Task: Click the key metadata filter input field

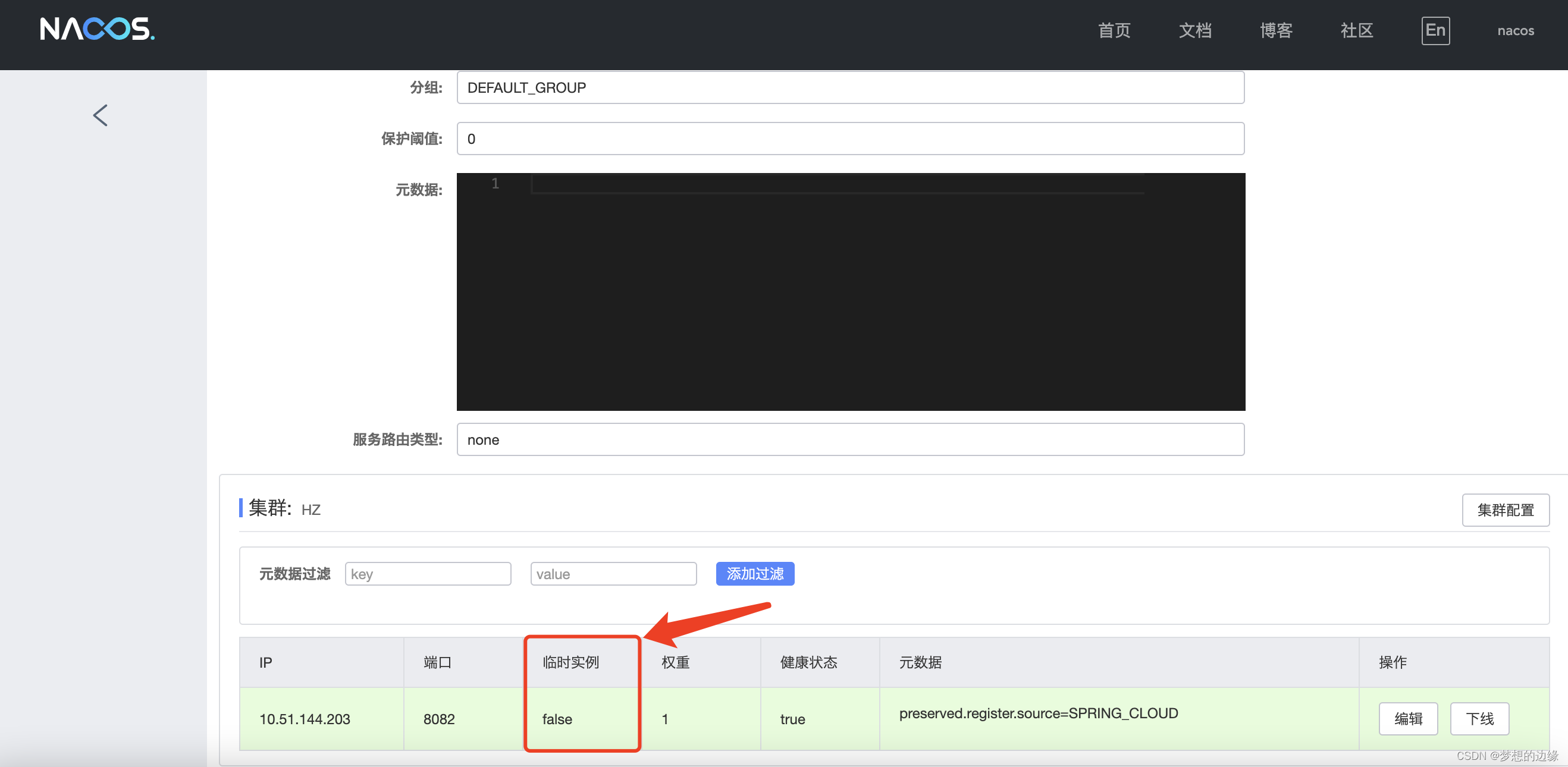Action: (428, 573)
